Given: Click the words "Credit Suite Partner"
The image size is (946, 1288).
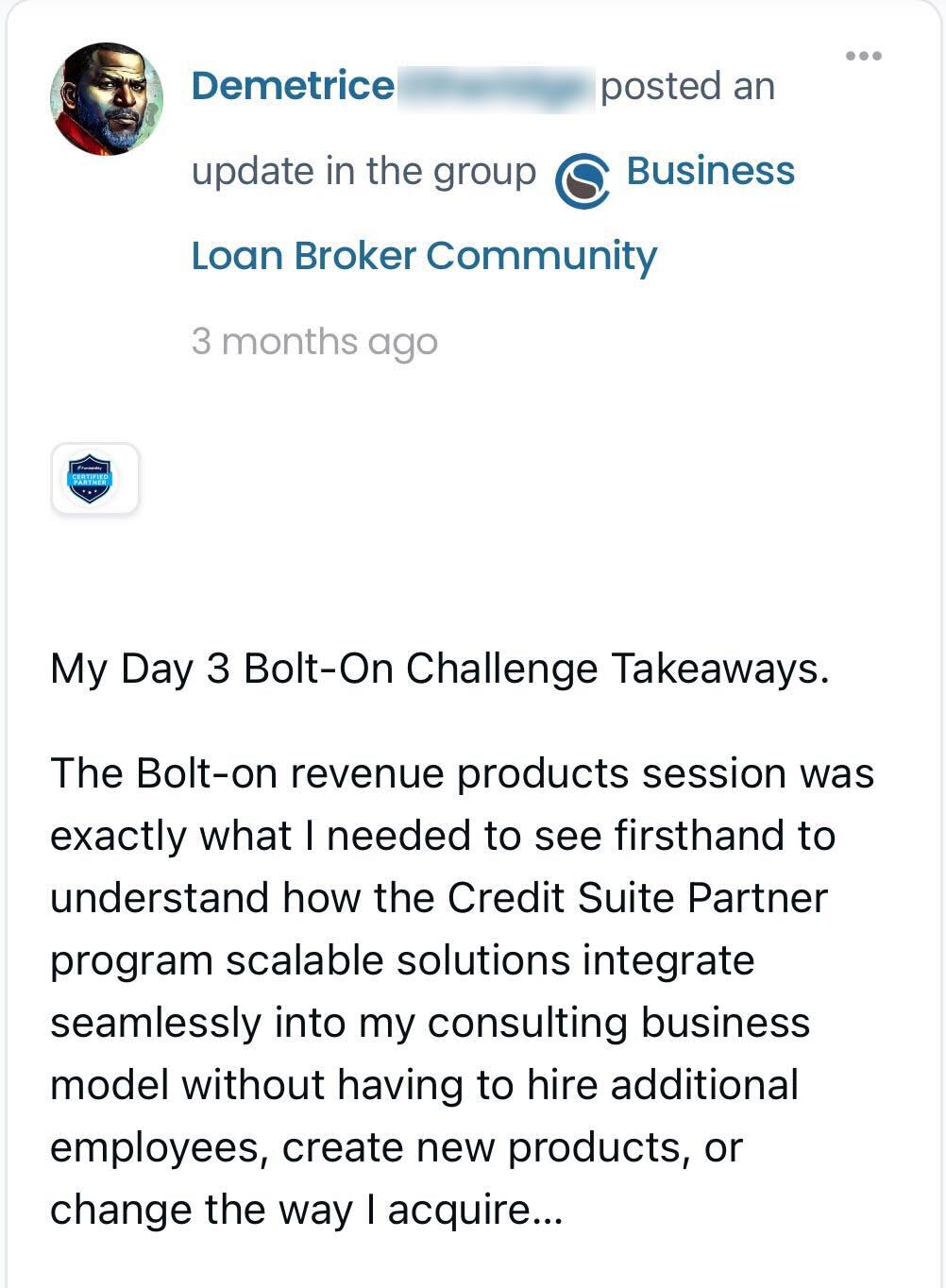Looking at the screenshot, I should pos(637,898).
